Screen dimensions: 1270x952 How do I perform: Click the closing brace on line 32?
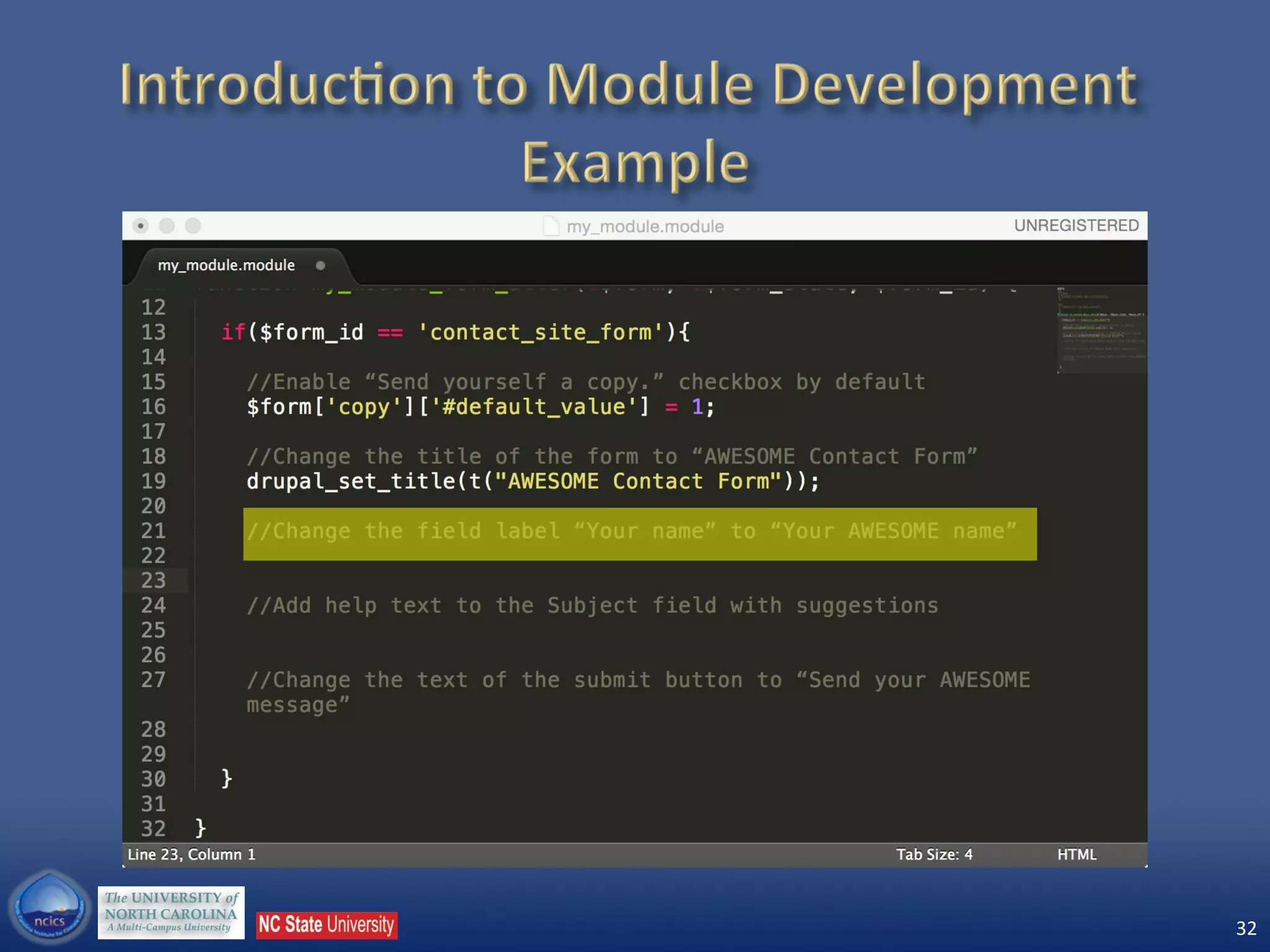(200, 828)
